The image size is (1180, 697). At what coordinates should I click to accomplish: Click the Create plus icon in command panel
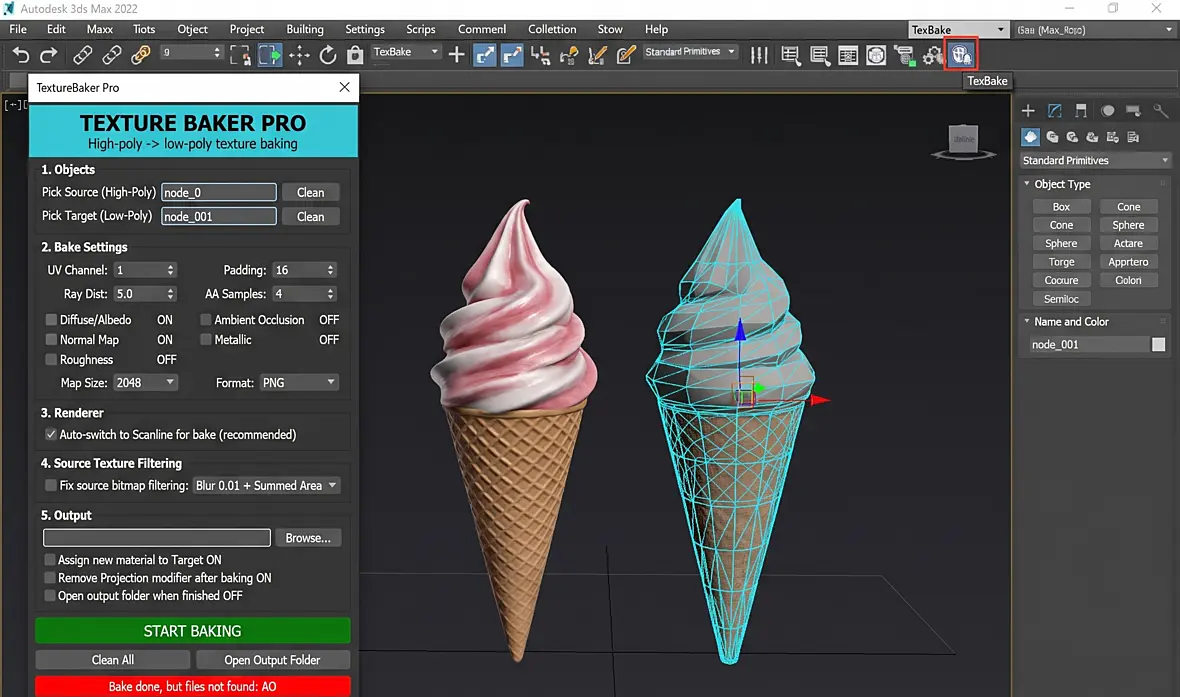tap(1028, 111)
